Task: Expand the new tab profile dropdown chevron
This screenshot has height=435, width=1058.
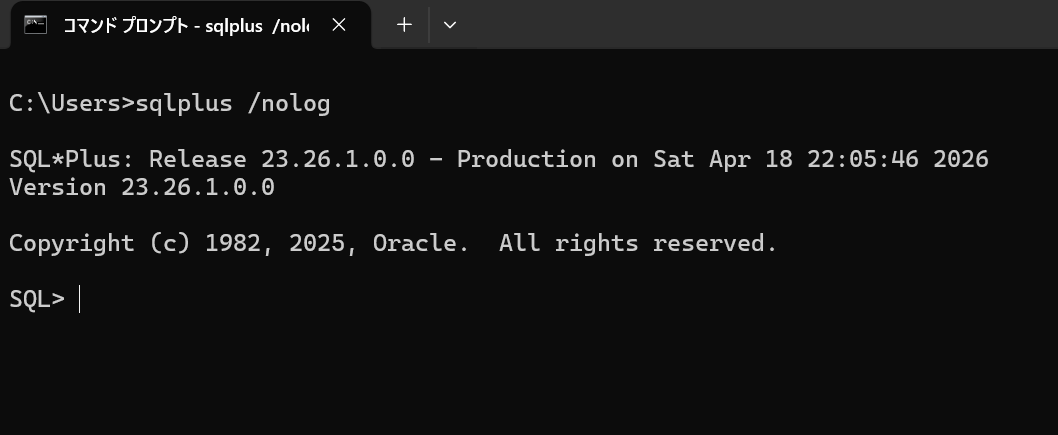Action: coord(450,25)
